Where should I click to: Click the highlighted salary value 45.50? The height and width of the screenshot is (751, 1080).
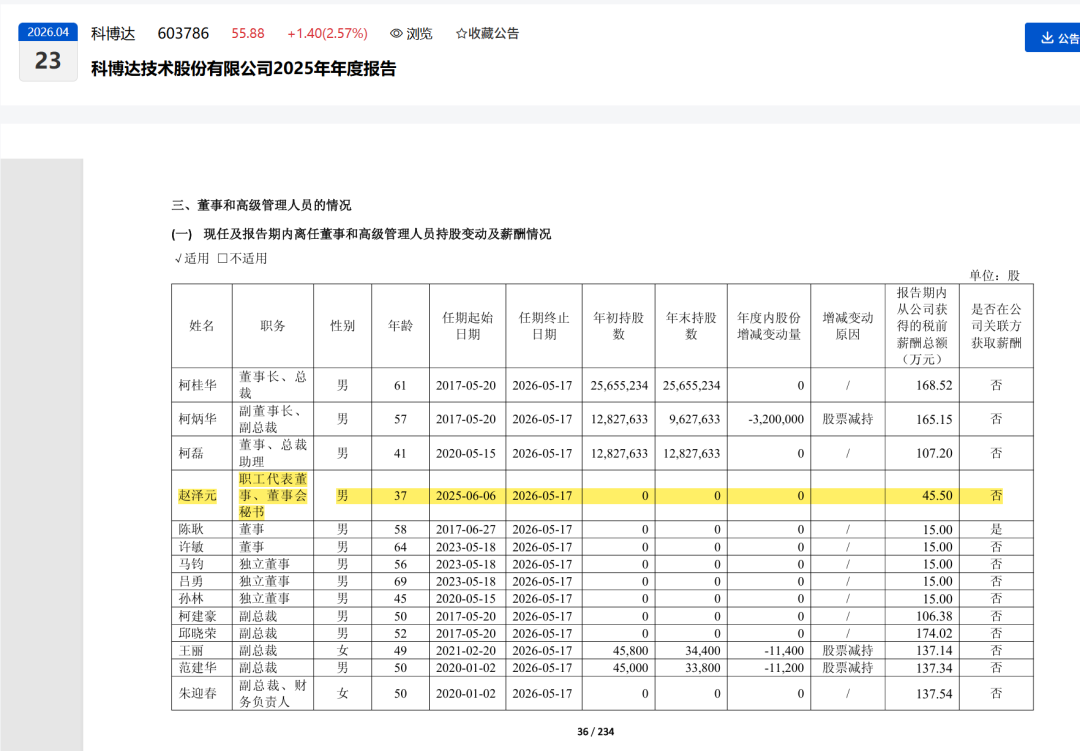(937, 495)
